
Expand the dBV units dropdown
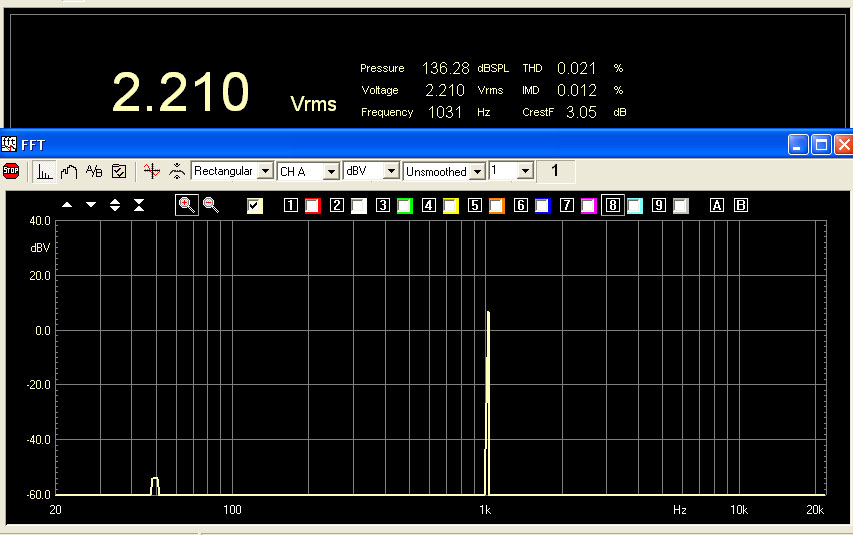click(x=391, y=171)
